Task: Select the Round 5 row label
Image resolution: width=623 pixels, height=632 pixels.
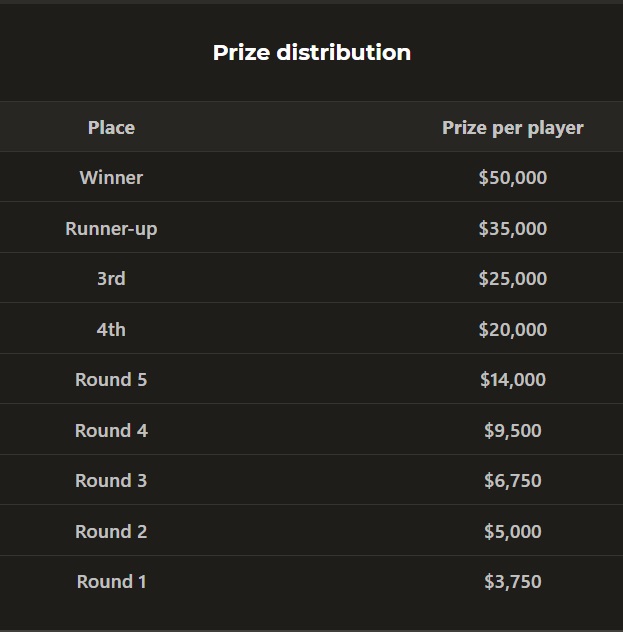Action: pyautogui.click(x=111, y=380)
